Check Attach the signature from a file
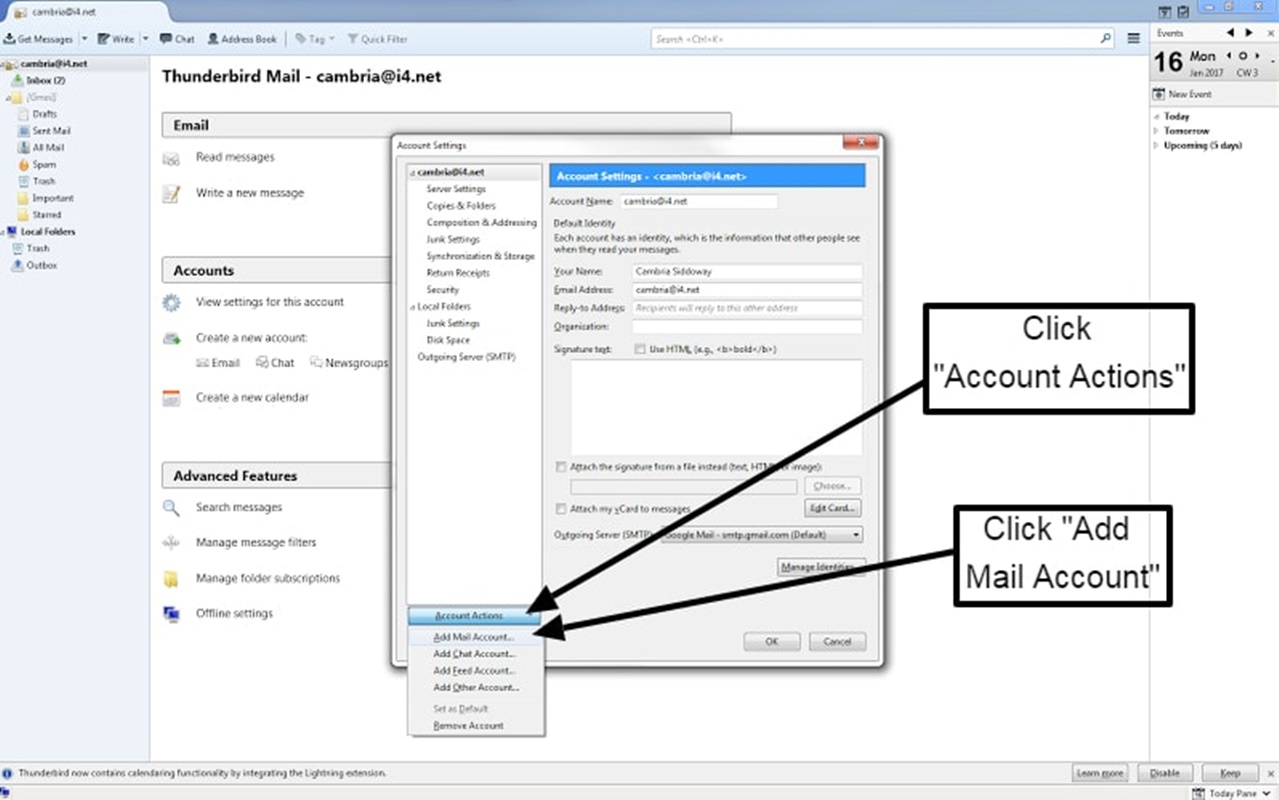The height and width of the screenshot is (800, 1279). click(x=560, y=467)
